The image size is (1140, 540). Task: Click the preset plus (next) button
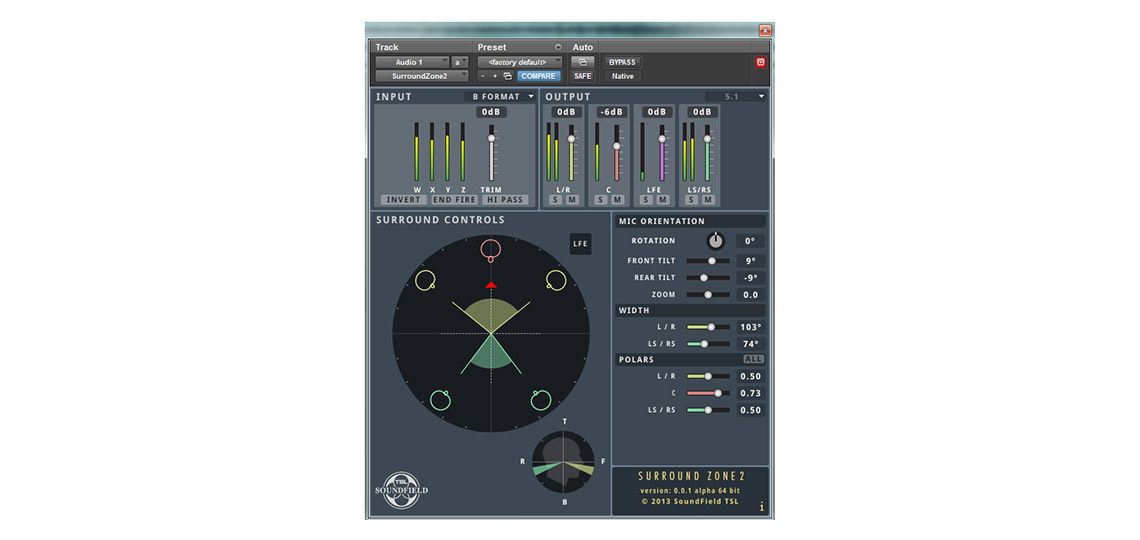click(494, 76)
